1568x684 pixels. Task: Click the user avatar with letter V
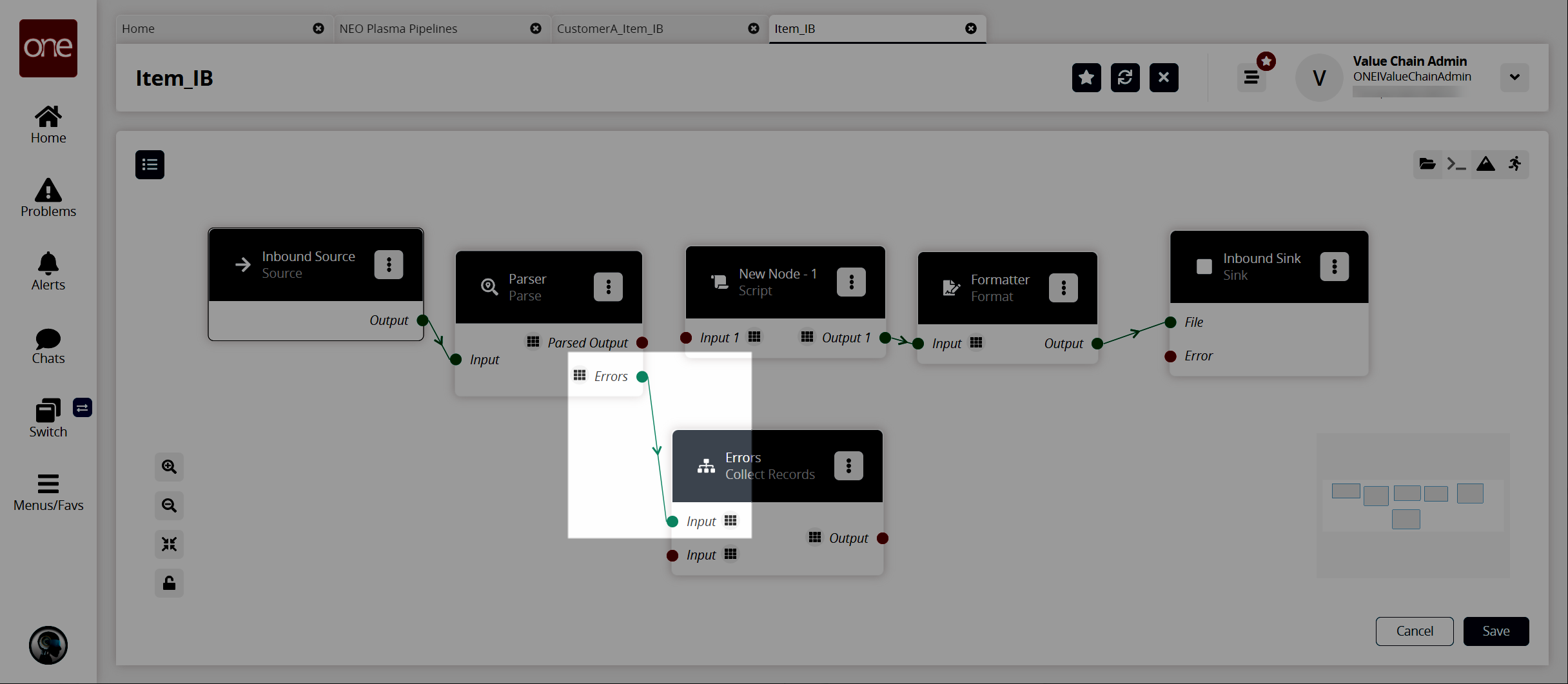click(x=1319, y=78)
